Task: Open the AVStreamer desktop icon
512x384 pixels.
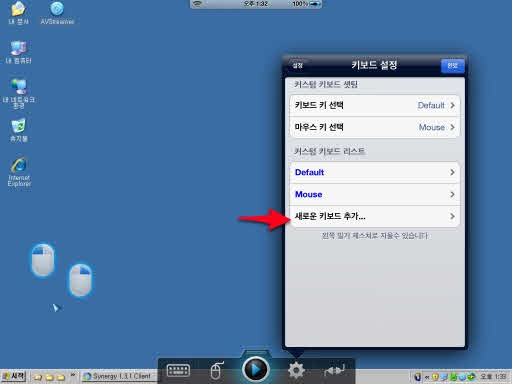Action: pos(57,13)
